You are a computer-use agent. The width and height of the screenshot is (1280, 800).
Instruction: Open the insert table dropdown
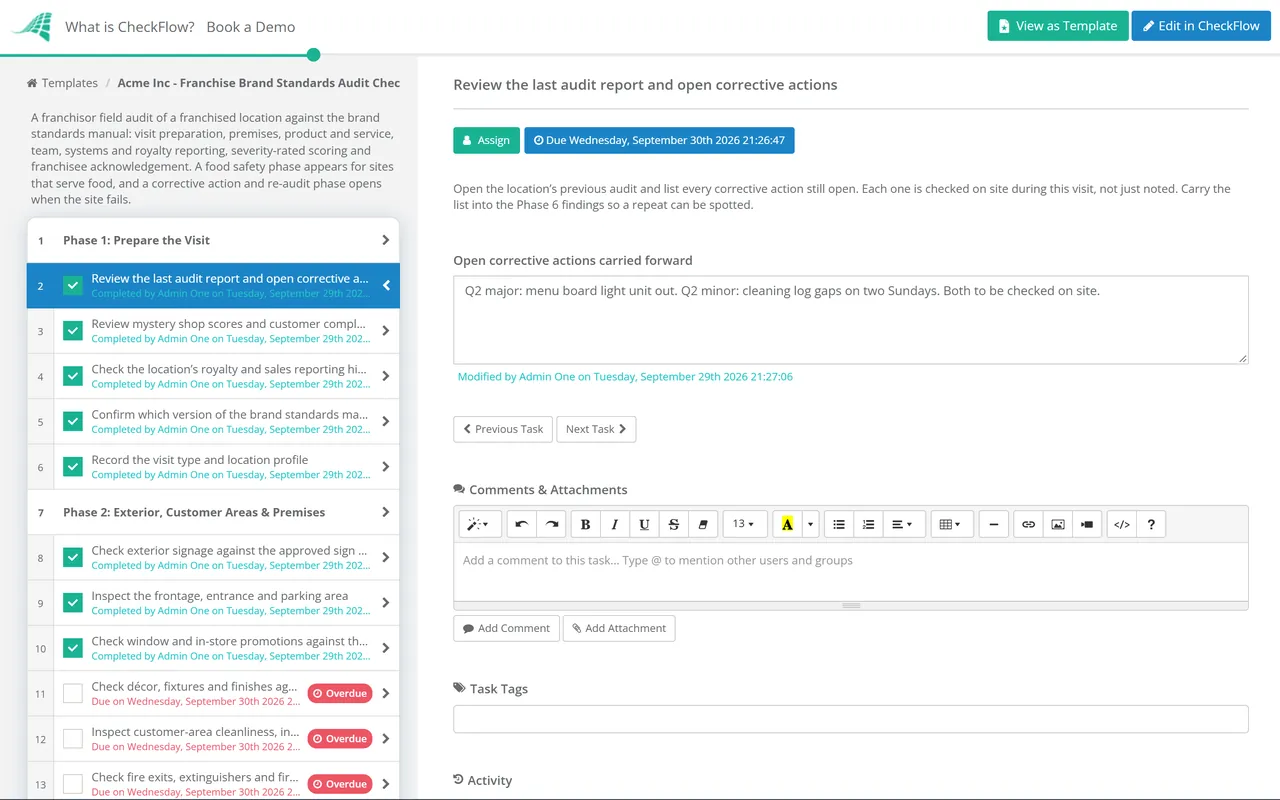[x=951, y=524]
